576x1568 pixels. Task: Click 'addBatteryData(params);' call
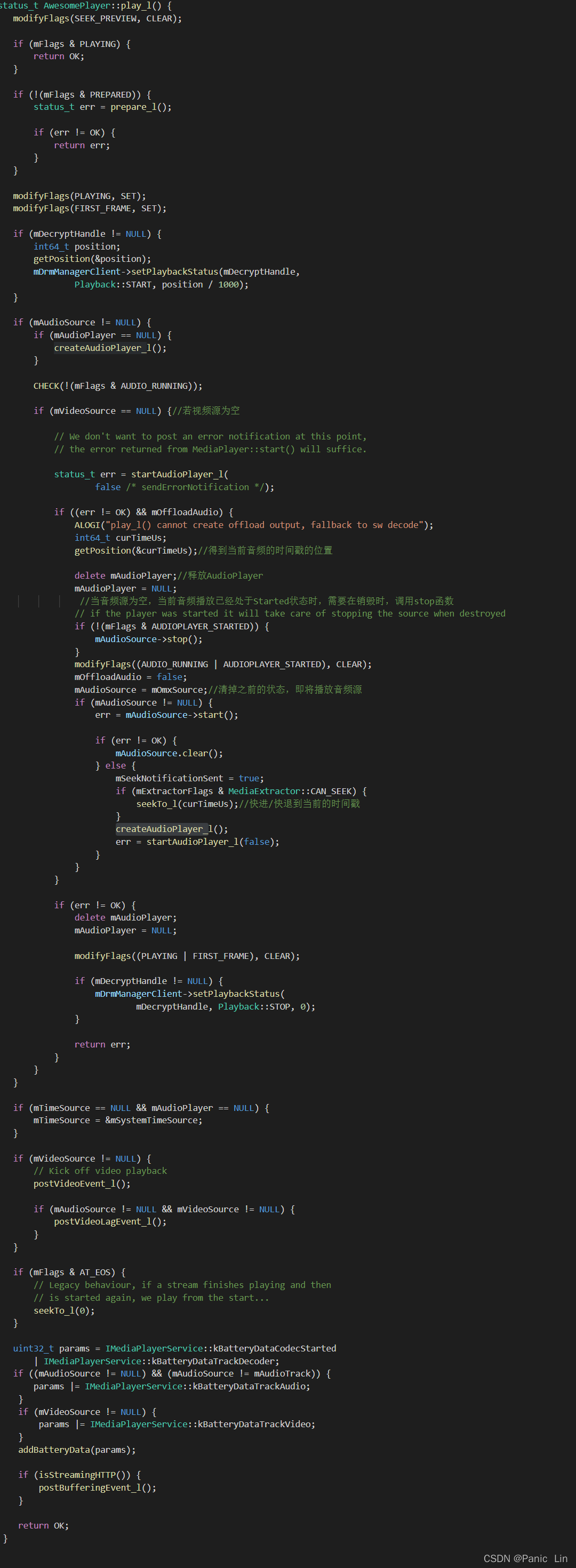click(x=77, y=1450)
